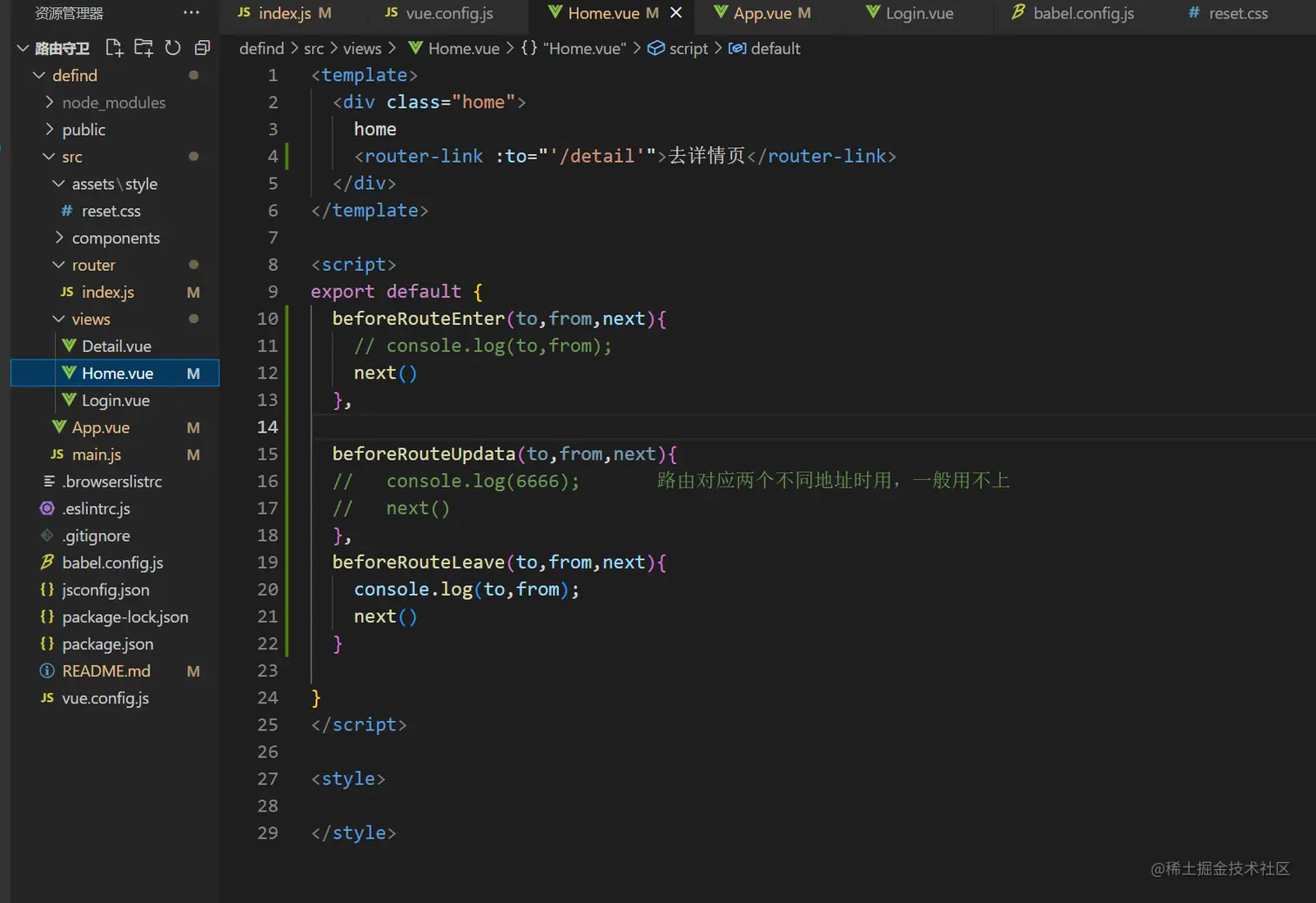The height and width of the screenshot is (903, 1316).
Task: Click the Babel icon beside babel.config.js in explorer
Action: tap(47, 562)
